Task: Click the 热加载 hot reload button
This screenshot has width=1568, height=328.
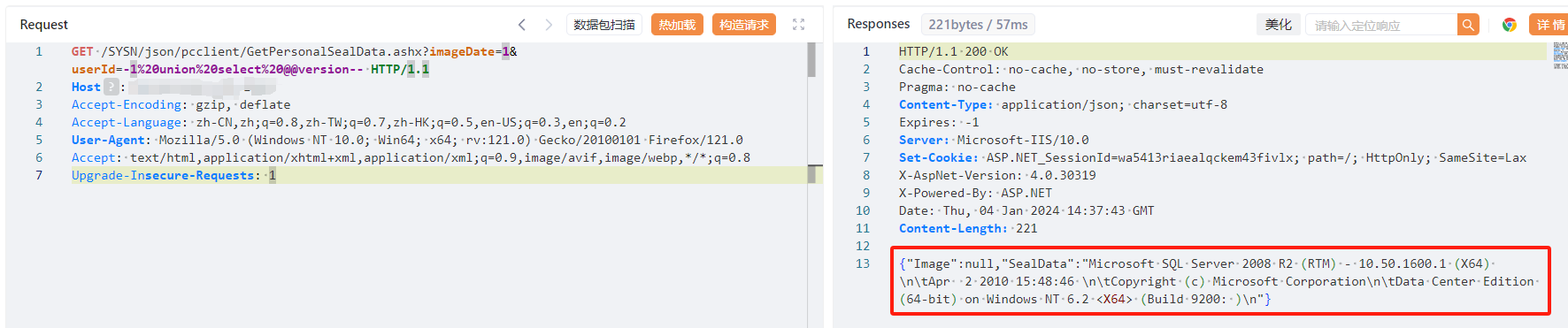Action: [x=677, y=25]
